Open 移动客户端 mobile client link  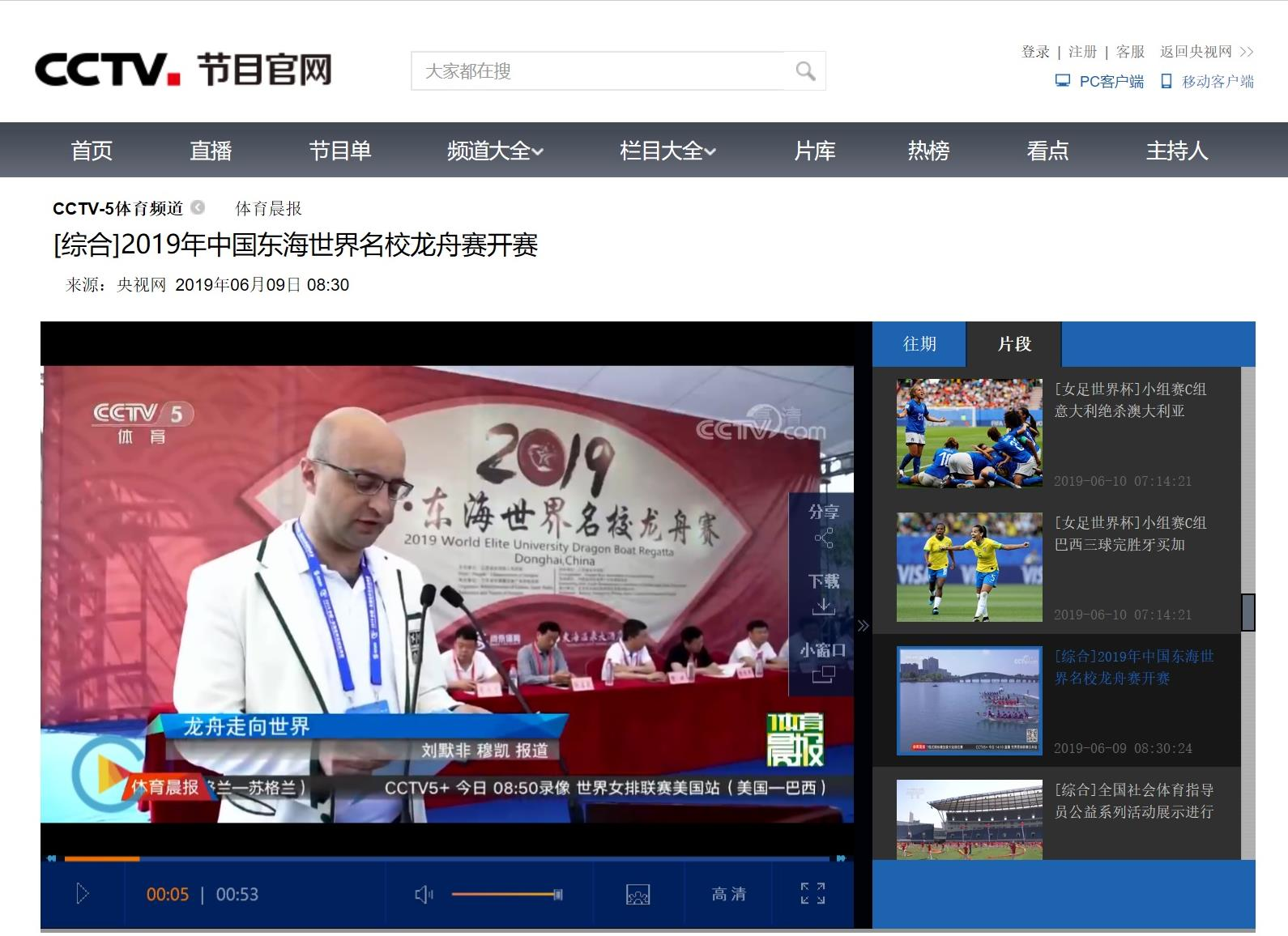[x=1208, y=81]
